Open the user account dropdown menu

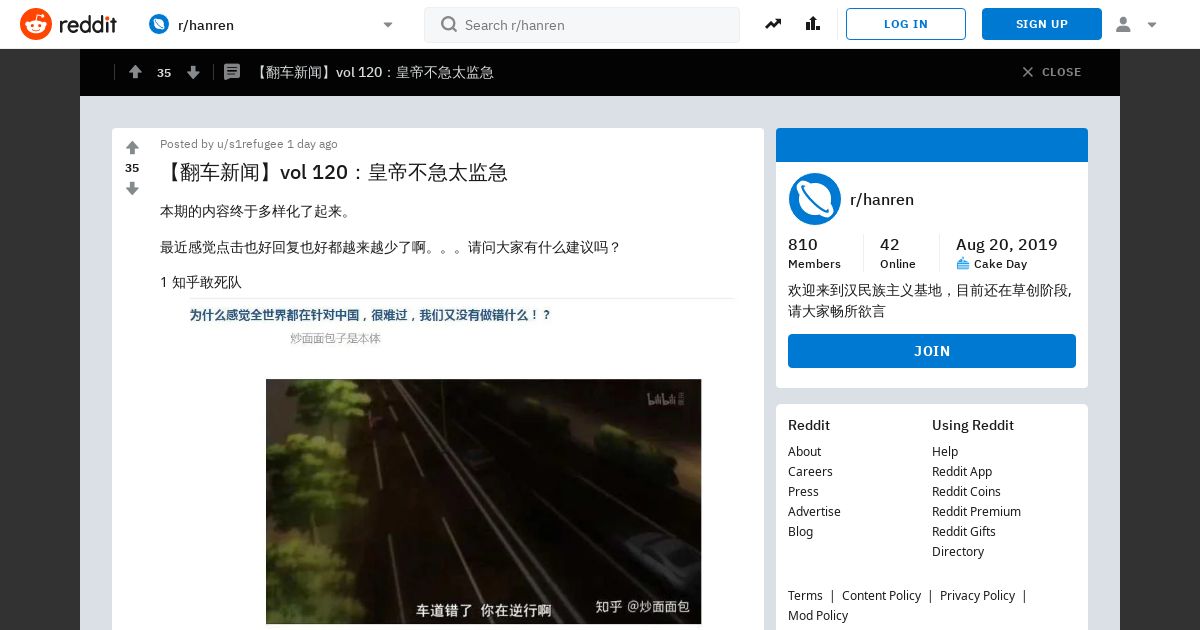[x=1136, y=24]
